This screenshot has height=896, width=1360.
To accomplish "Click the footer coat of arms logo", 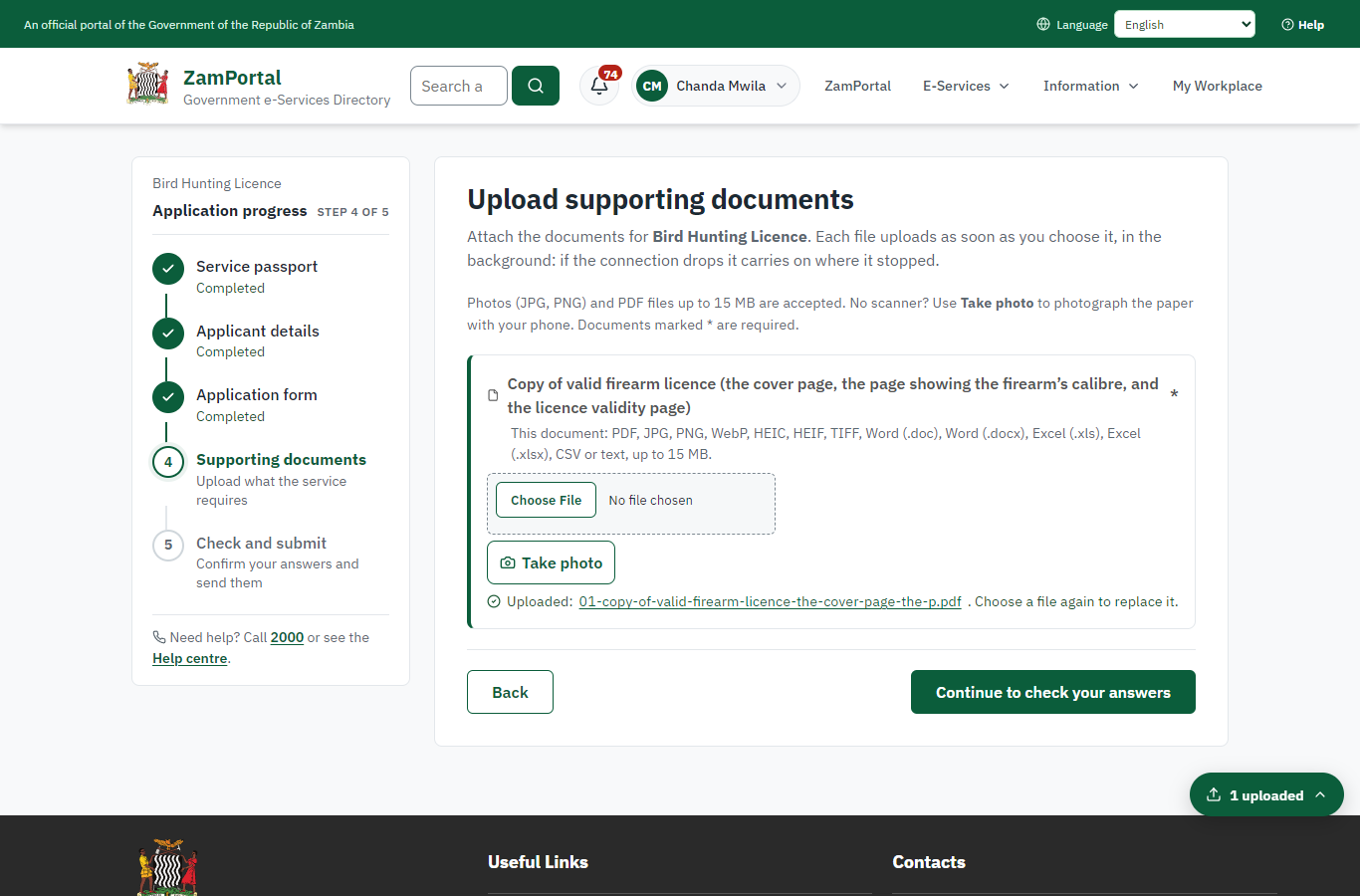I will pyautogui.click(x=168, y=866).
